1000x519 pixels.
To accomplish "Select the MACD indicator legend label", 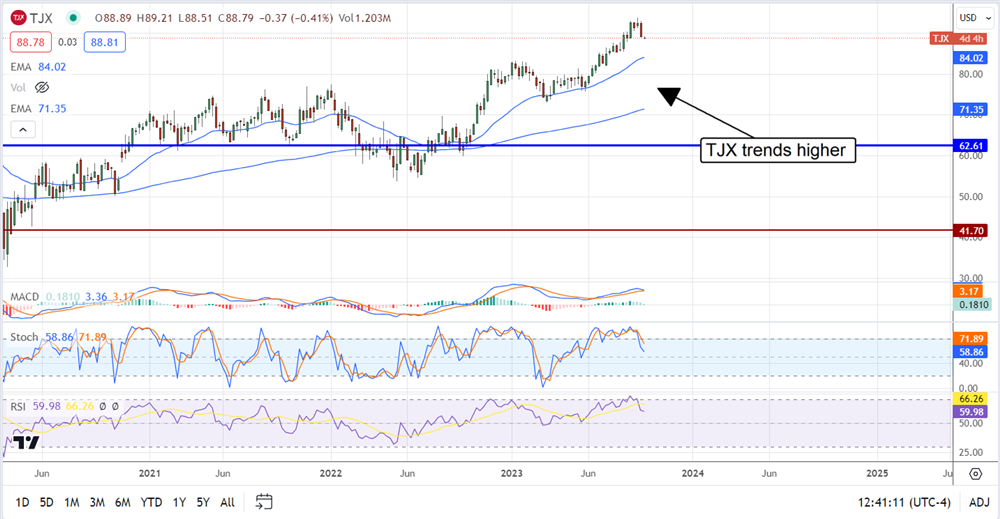I will (x=25, y=297).
